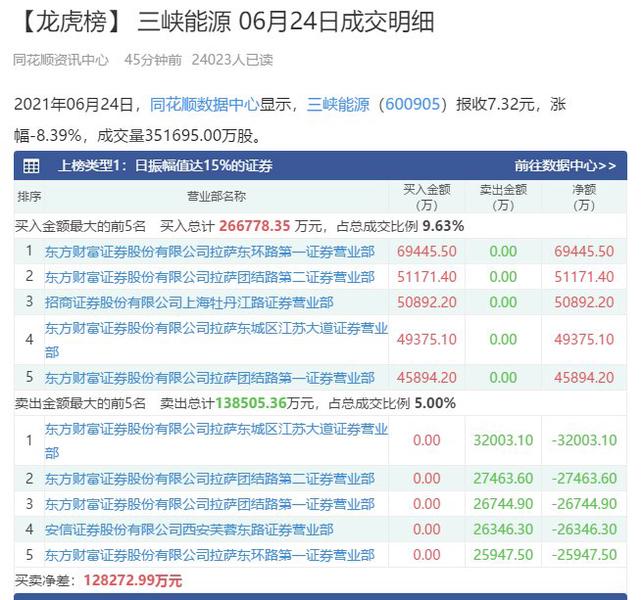Click sell amount 26744.90 in 卖出金额 column

click(503, 504)
